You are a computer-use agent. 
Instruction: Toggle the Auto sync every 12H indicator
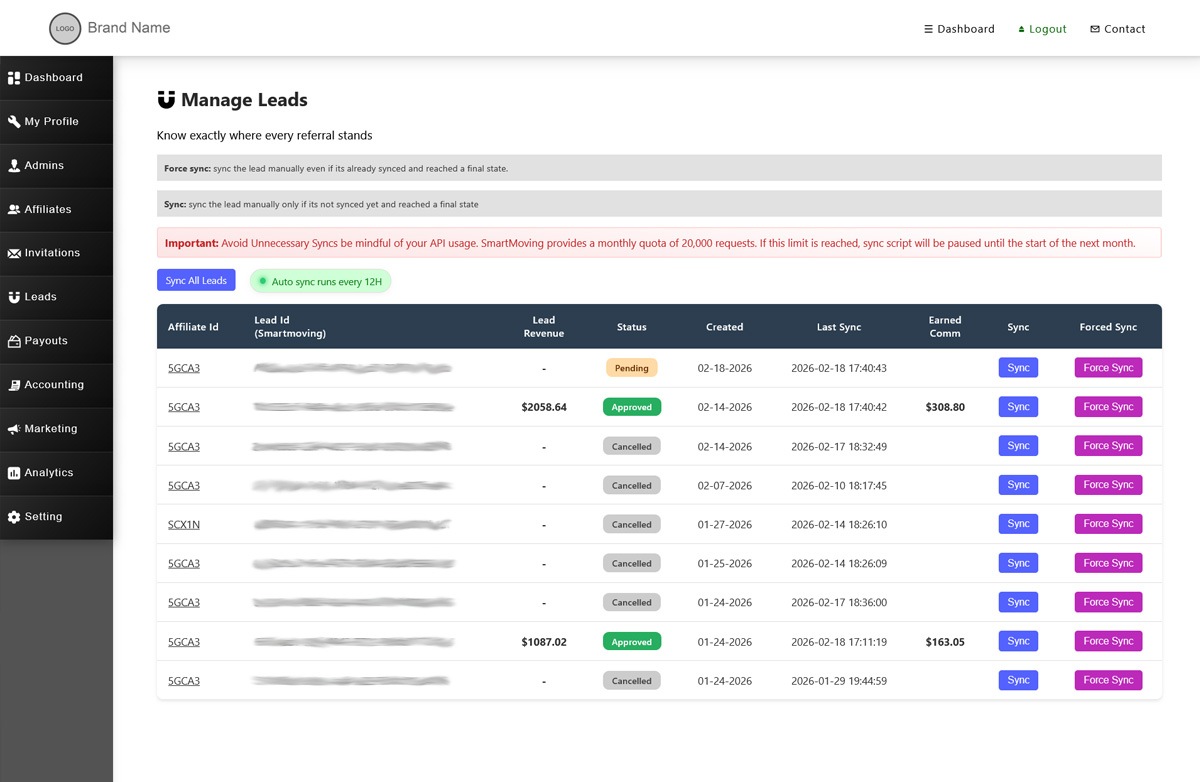pyautogui.click(x=320, y=281)
